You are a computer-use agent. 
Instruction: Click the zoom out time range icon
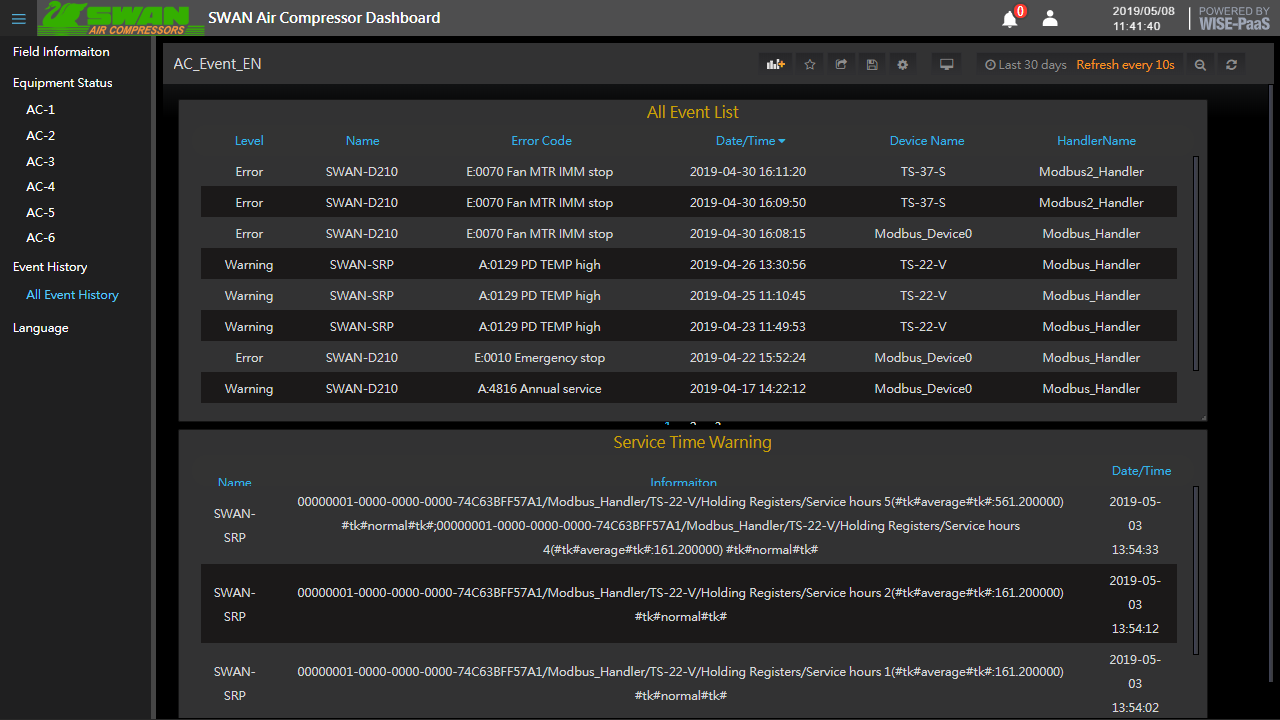coord(1200,64)
